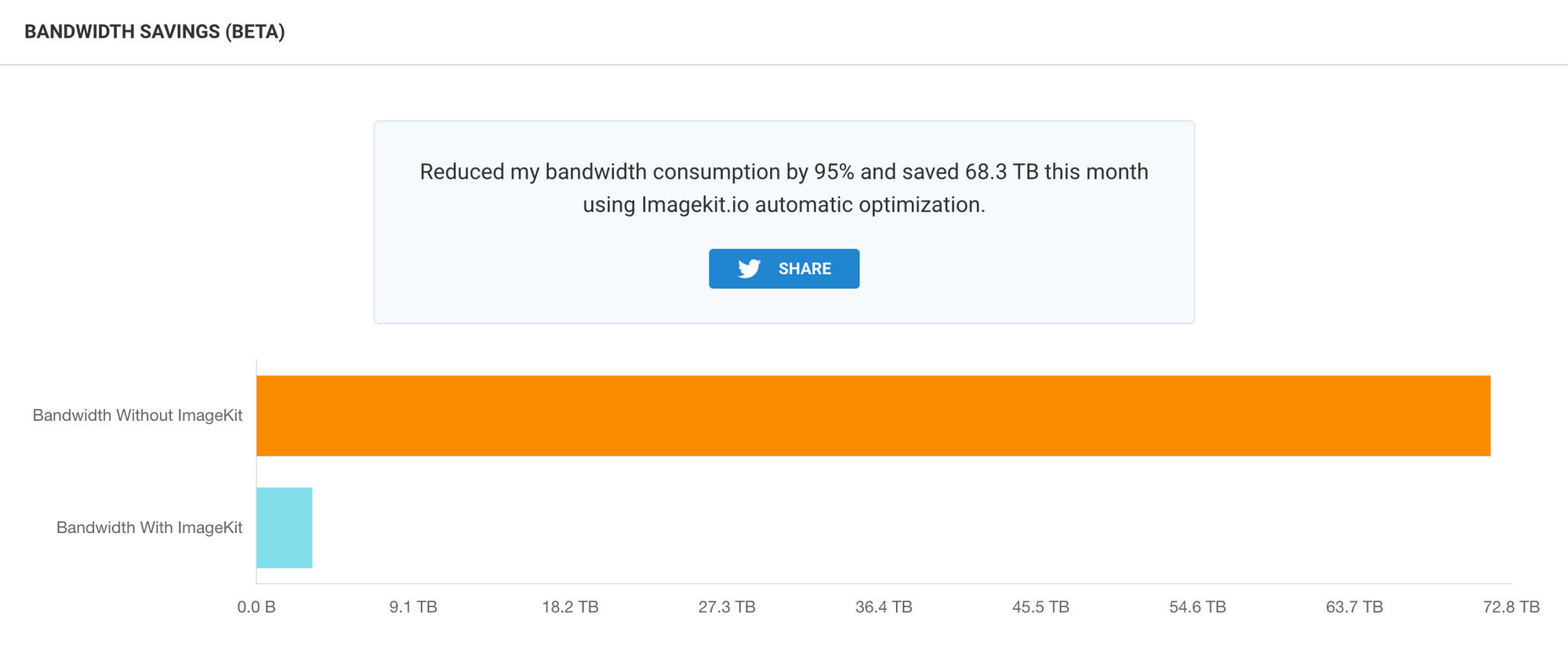Click the 0.0 B axis tick label

tap(256, 607)
